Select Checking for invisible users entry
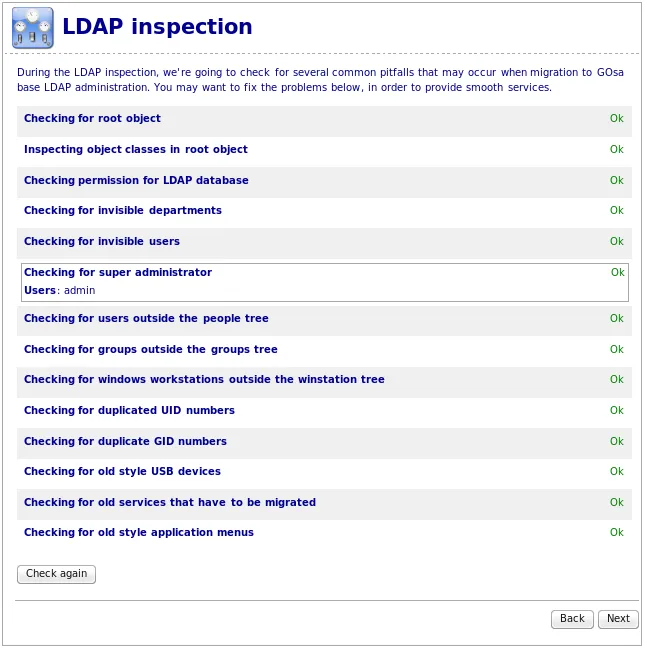Viewport: 645px width, 648px height. 324,243
